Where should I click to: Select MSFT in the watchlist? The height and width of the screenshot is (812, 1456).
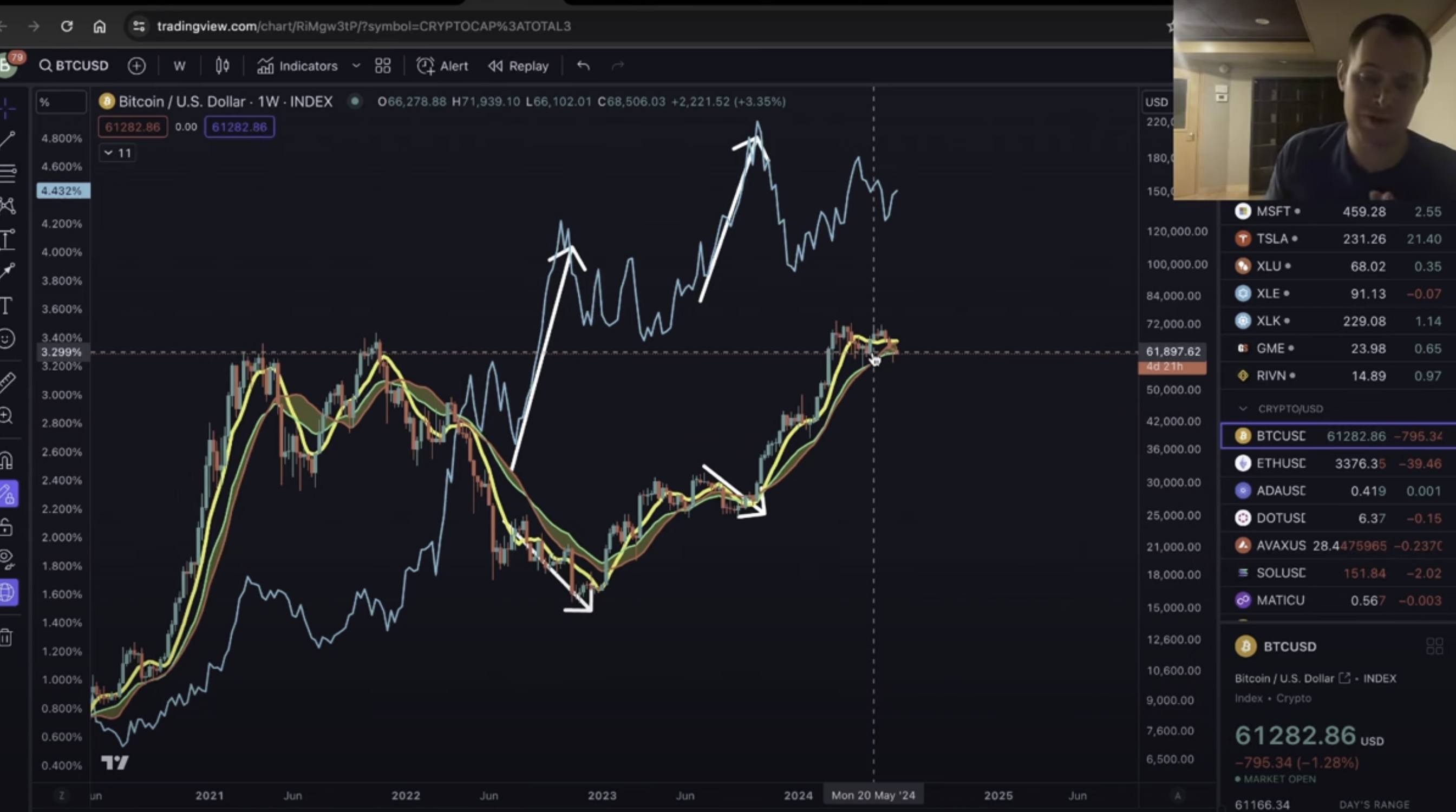[1338, 212]
